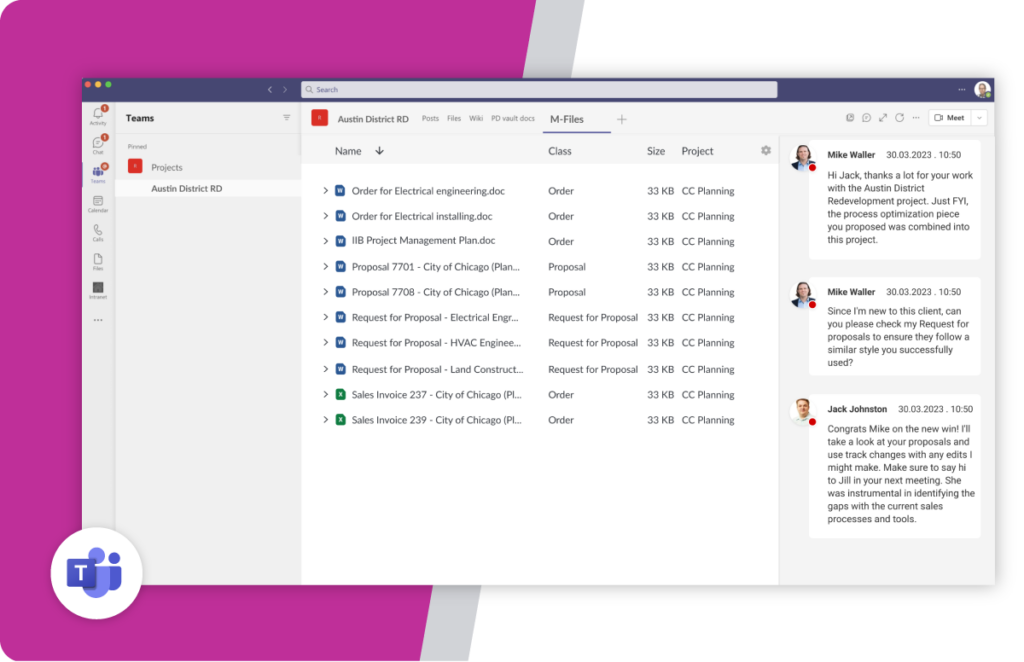The width and height of the screenshot is (1024, 662).
Task: Expand the Proposal 7708 row
Action: tap(325, 292)
